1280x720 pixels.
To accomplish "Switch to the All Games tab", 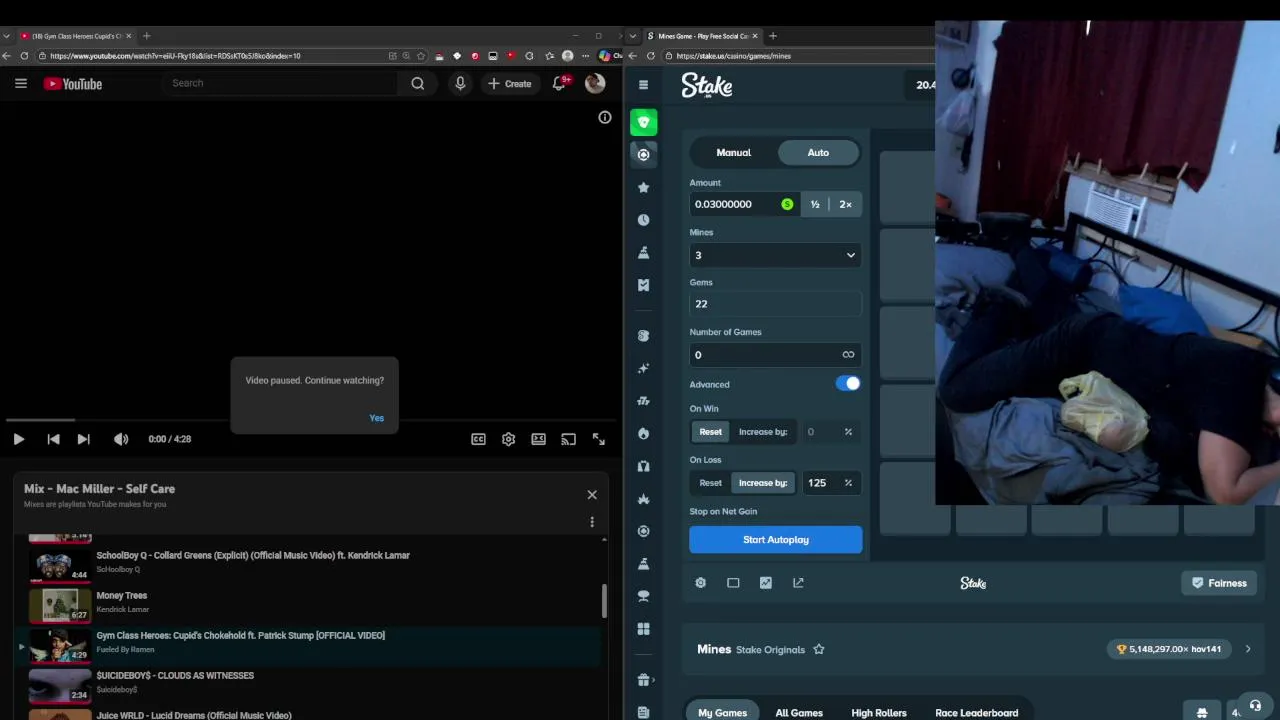I will point(799,712).
